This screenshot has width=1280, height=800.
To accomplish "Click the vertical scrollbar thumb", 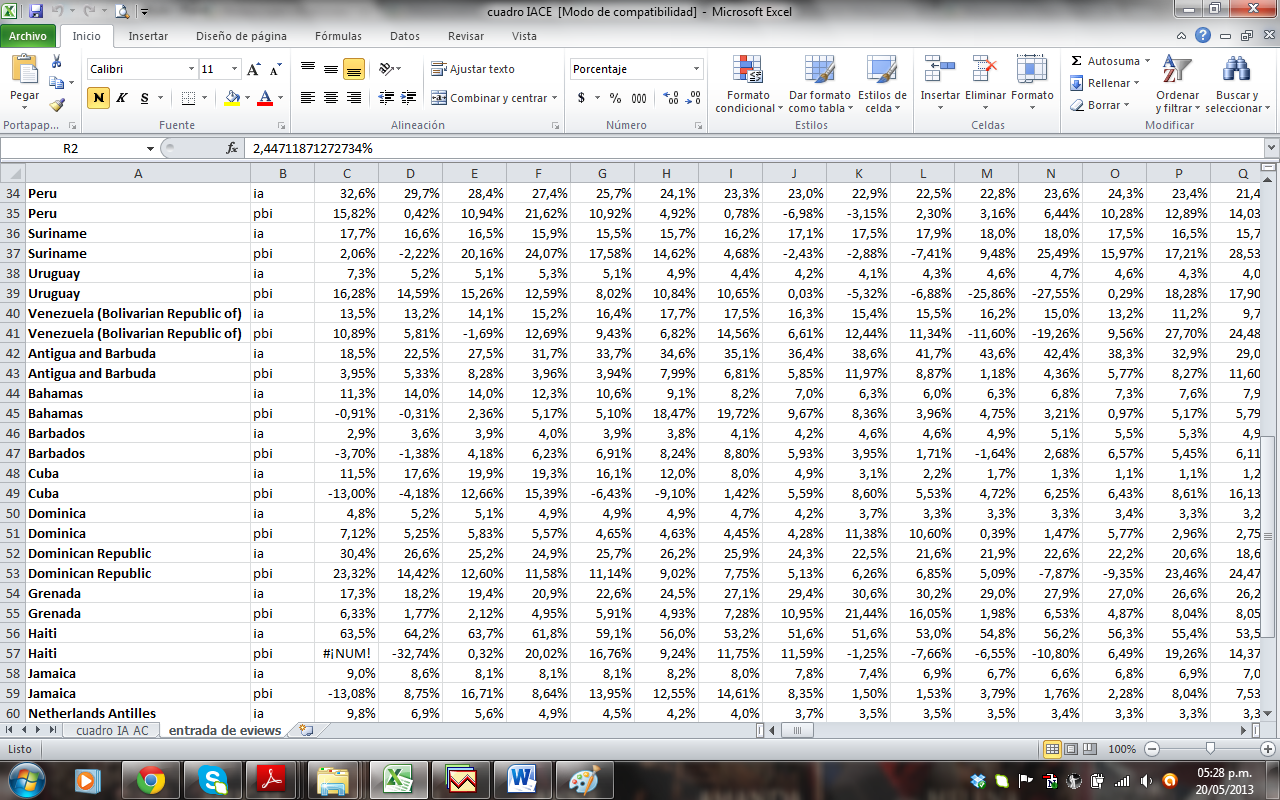I will point(1270,537).
